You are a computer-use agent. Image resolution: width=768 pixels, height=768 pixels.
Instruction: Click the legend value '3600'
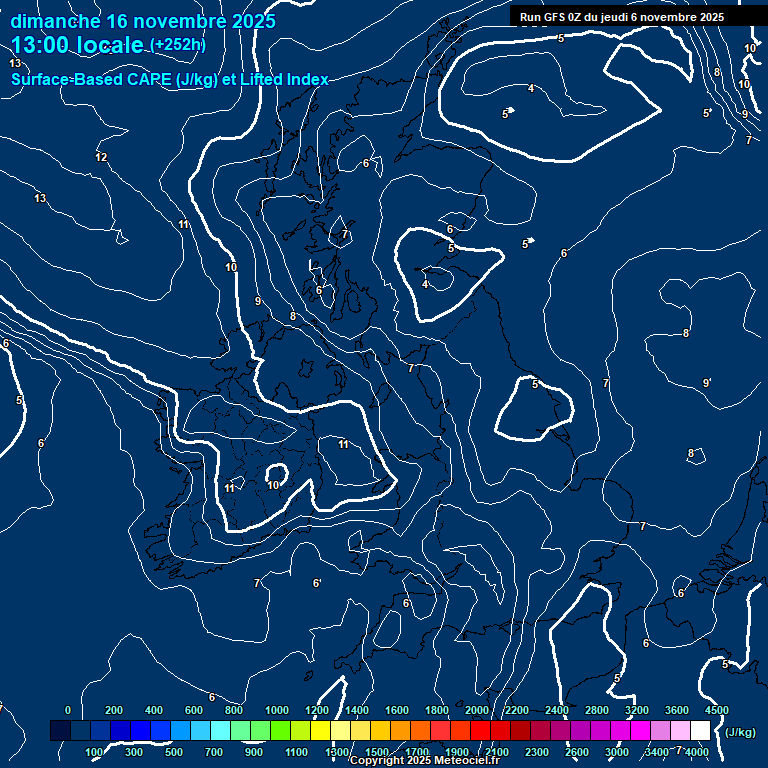(x=677, y=710)
